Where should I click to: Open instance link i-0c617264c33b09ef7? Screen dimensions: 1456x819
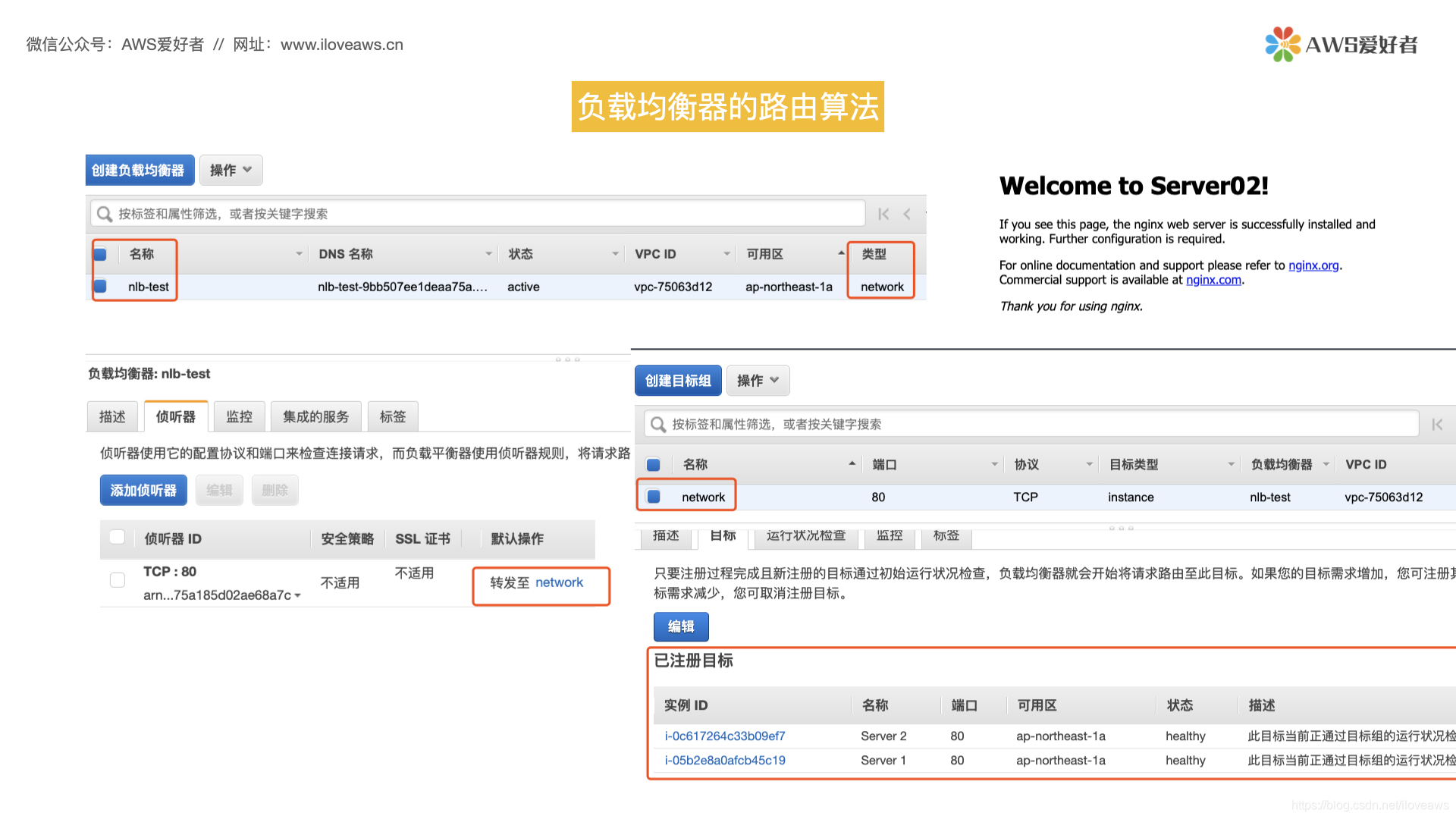coord(725,736)
